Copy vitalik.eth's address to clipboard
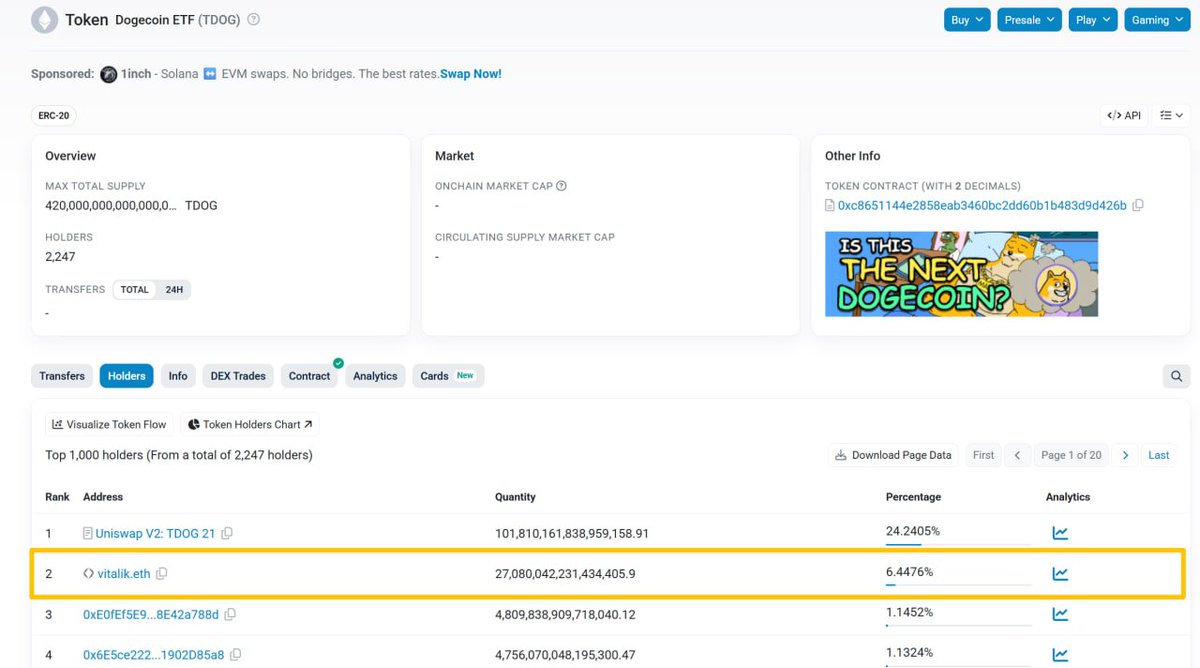The image size is (1200, 668). coord(162,573)
